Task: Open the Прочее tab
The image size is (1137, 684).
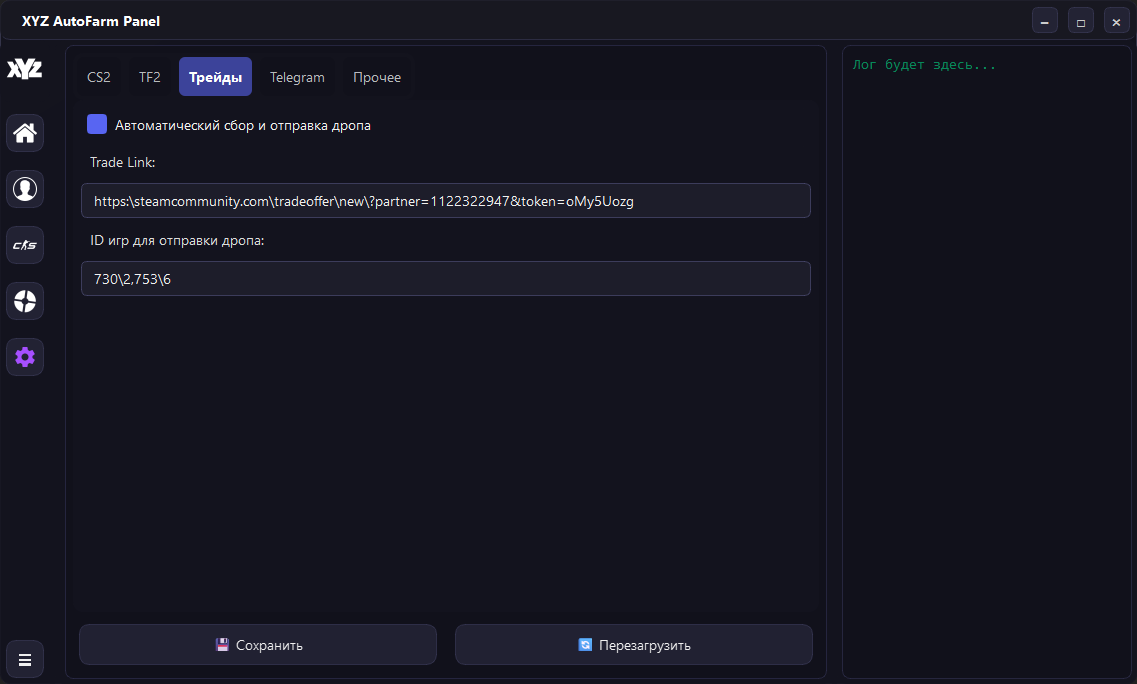Action: coord(377,77)
